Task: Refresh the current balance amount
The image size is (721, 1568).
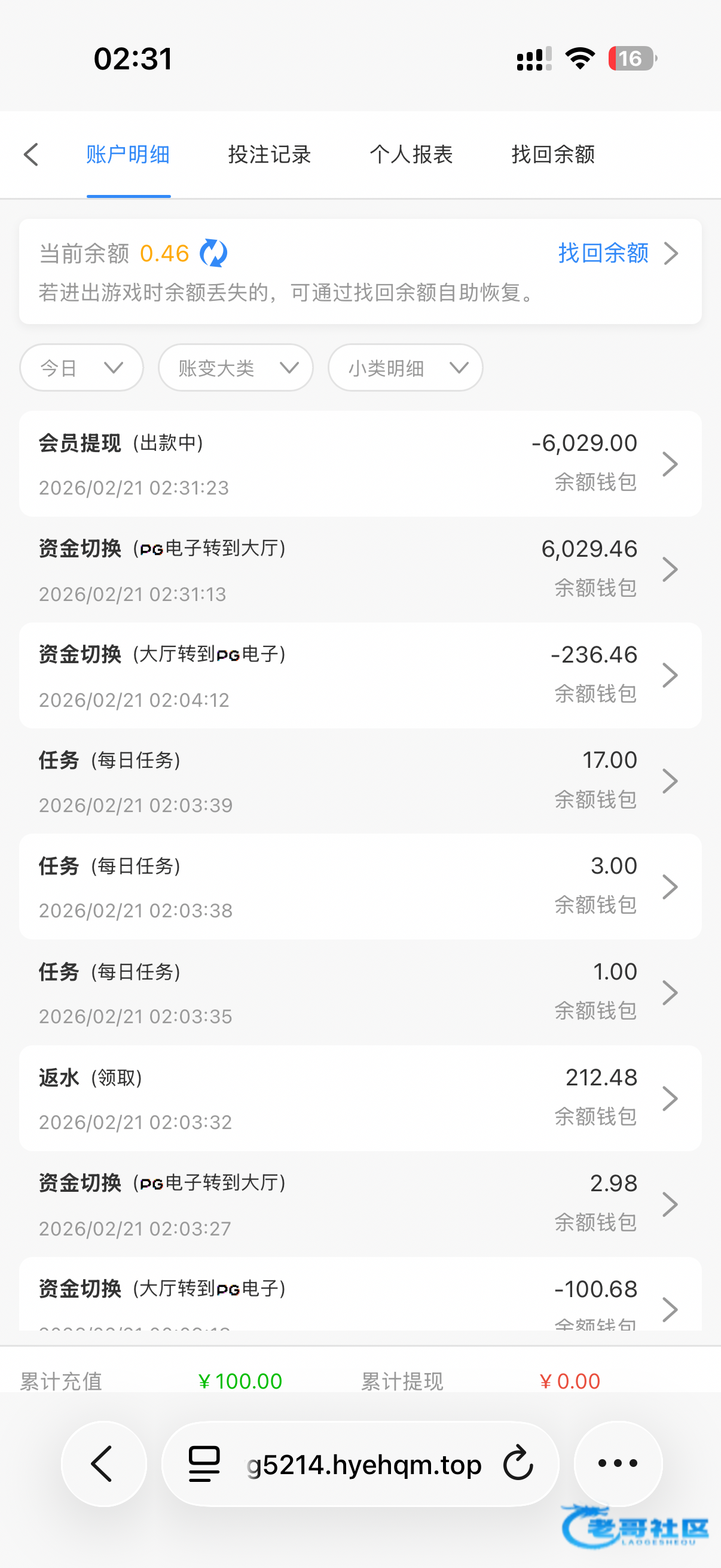Action: [x=213, y=253]
